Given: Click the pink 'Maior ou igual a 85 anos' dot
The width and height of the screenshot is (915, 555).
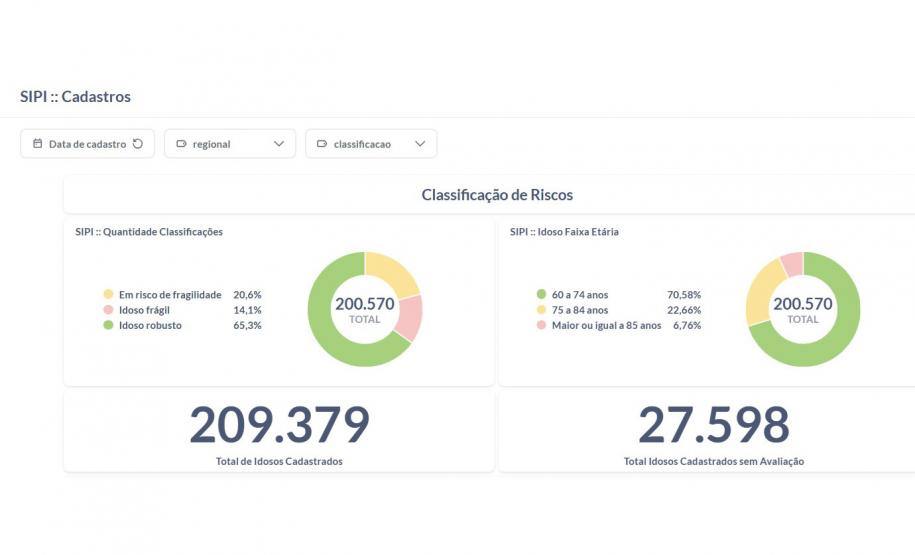Looking at the screenshot, I should 541,325.
